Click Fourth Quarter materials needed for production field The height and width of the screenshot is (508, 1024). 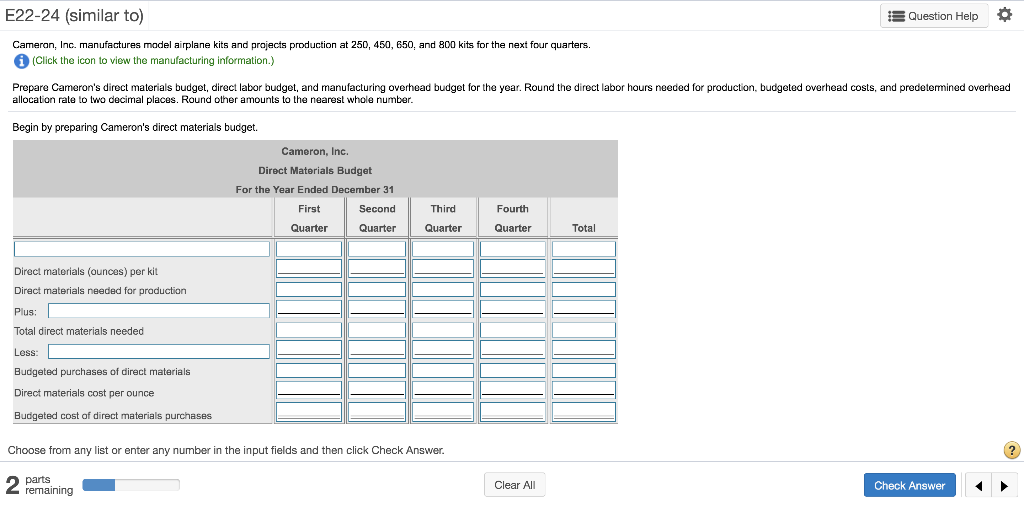coord(513,289)
